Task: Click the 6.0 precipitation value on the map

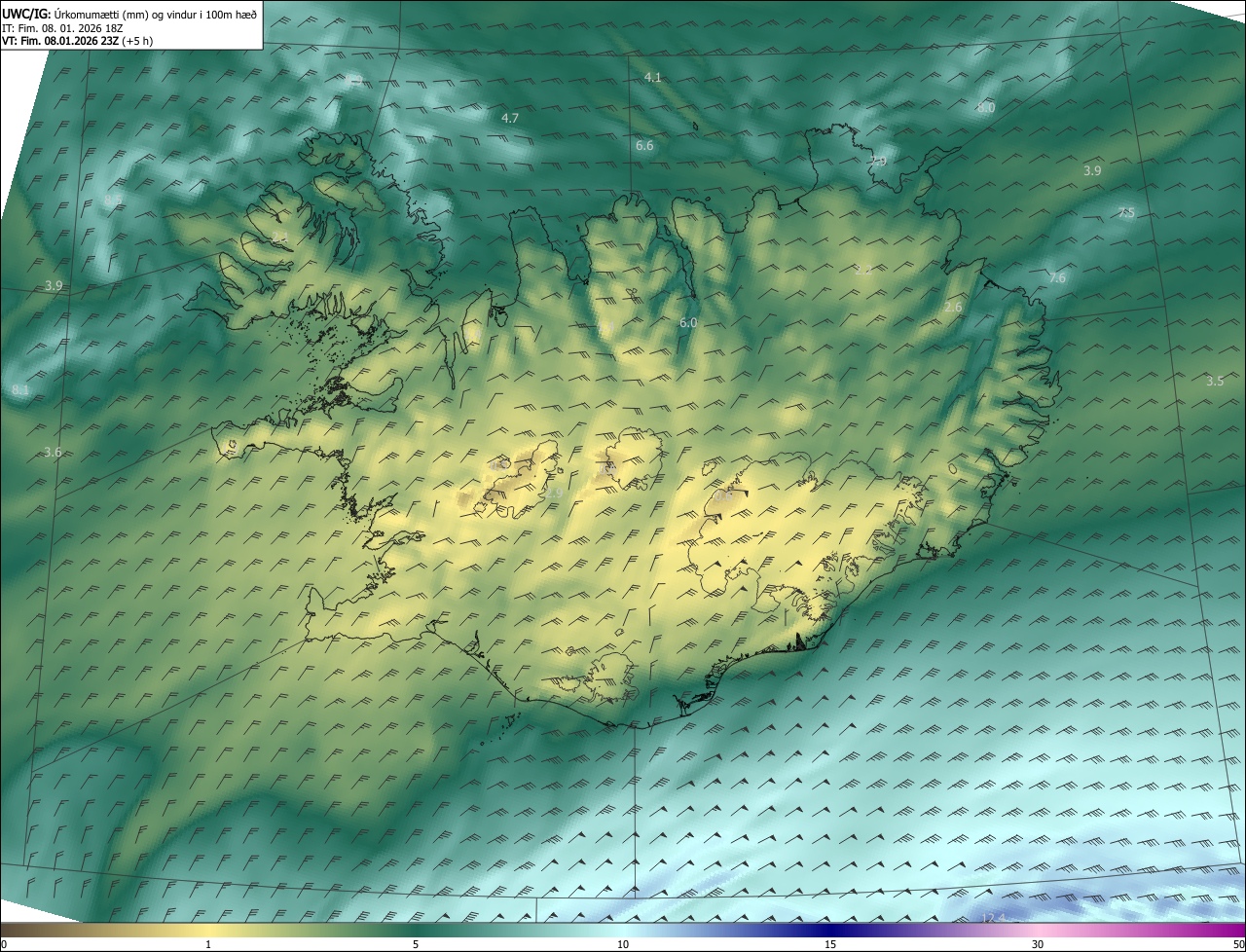Action: point(688,322)
